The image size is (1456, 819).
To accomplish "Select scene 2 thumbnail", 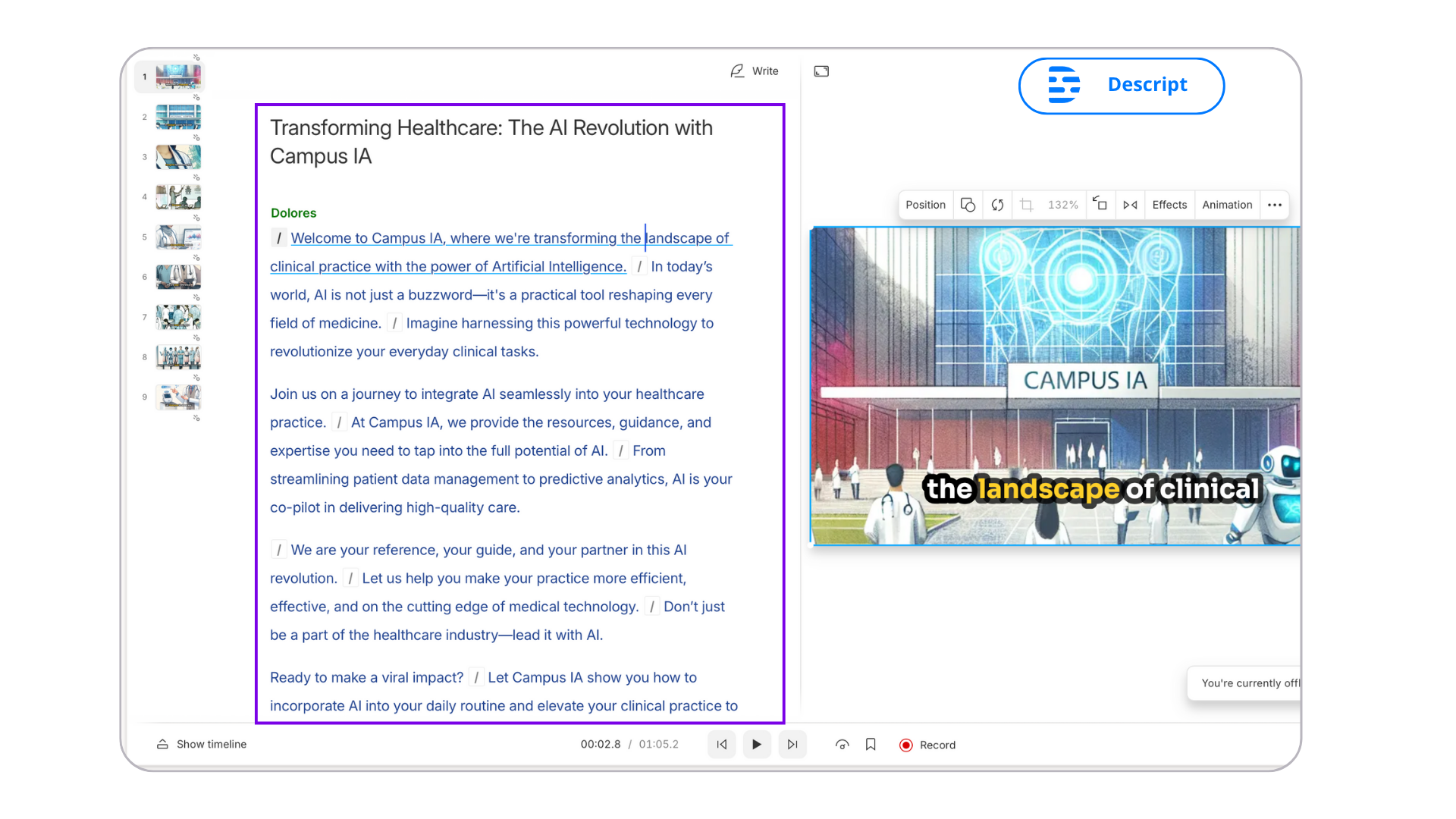I will tap(178, 117).
